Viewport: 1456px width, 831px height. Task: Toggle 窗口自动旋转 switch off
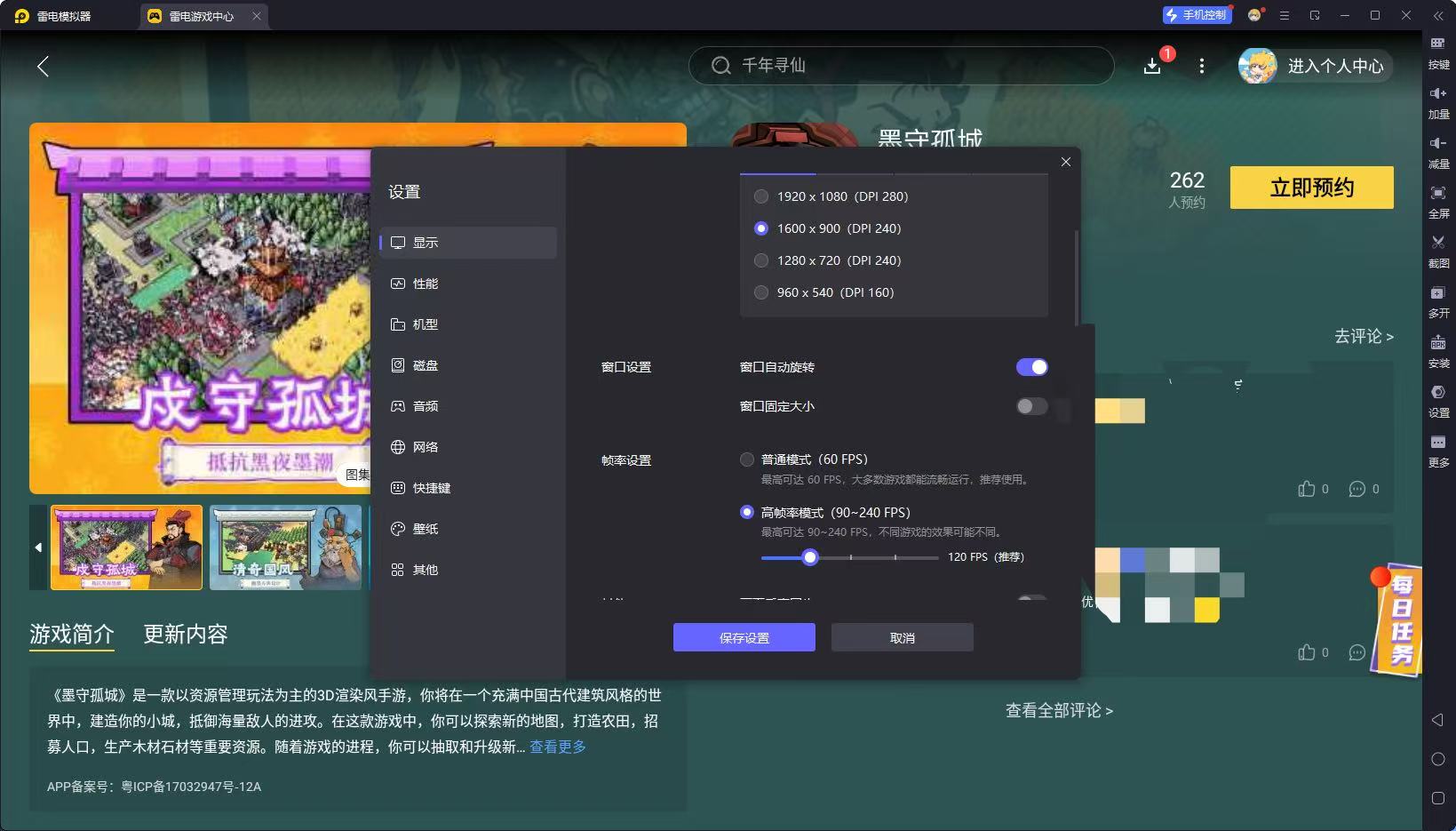coord(1031,367)
